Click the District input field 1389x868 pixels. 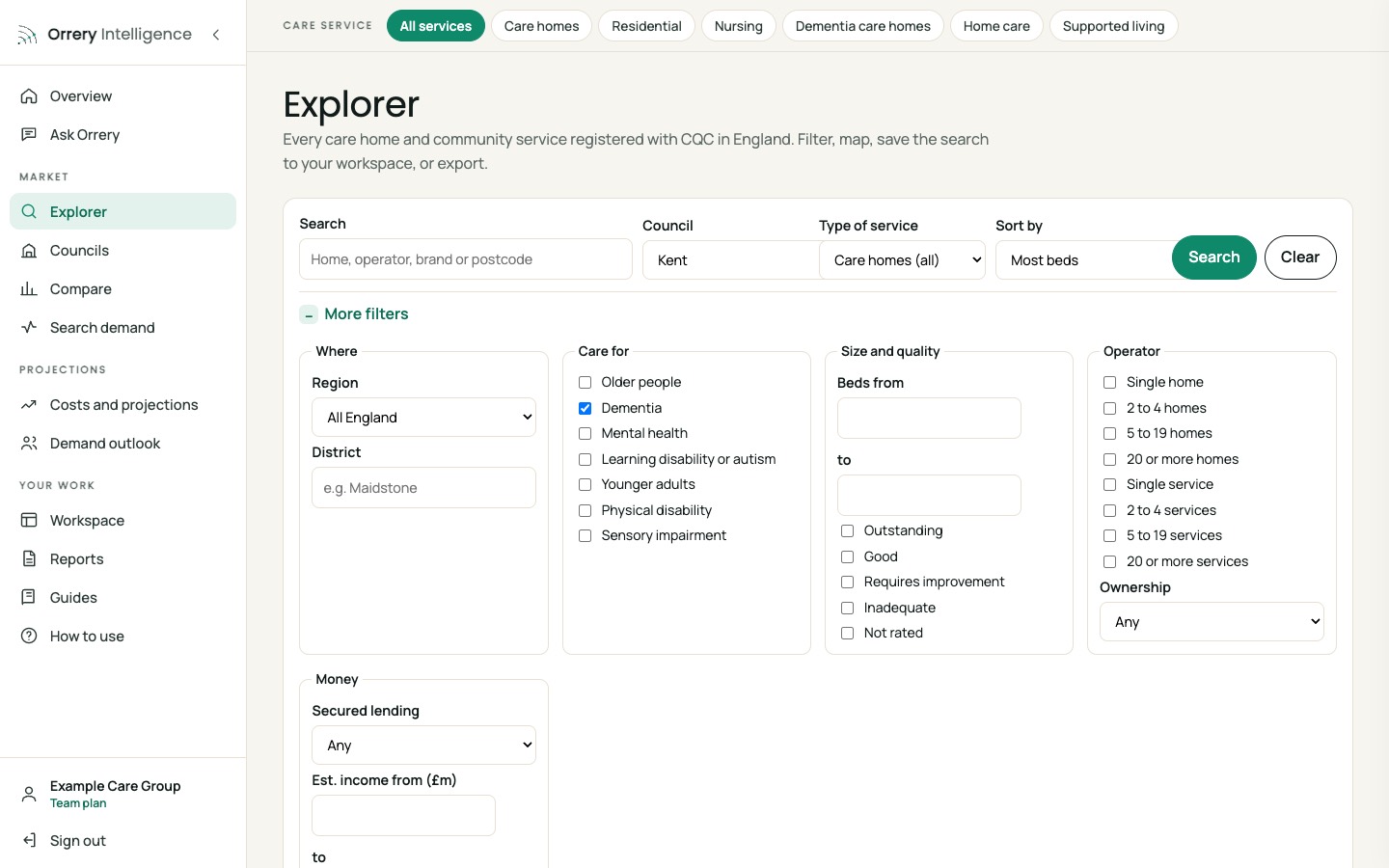[x=423, y=488]
